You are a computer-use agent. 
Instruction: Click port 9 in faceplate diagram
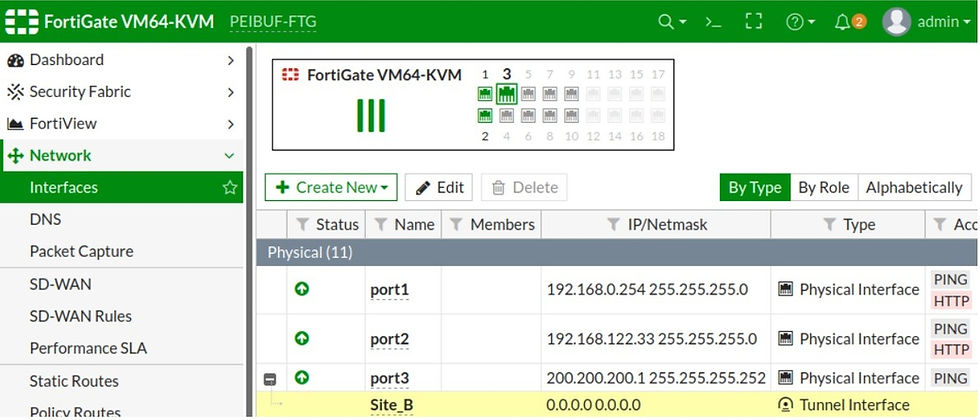point(571,94)
